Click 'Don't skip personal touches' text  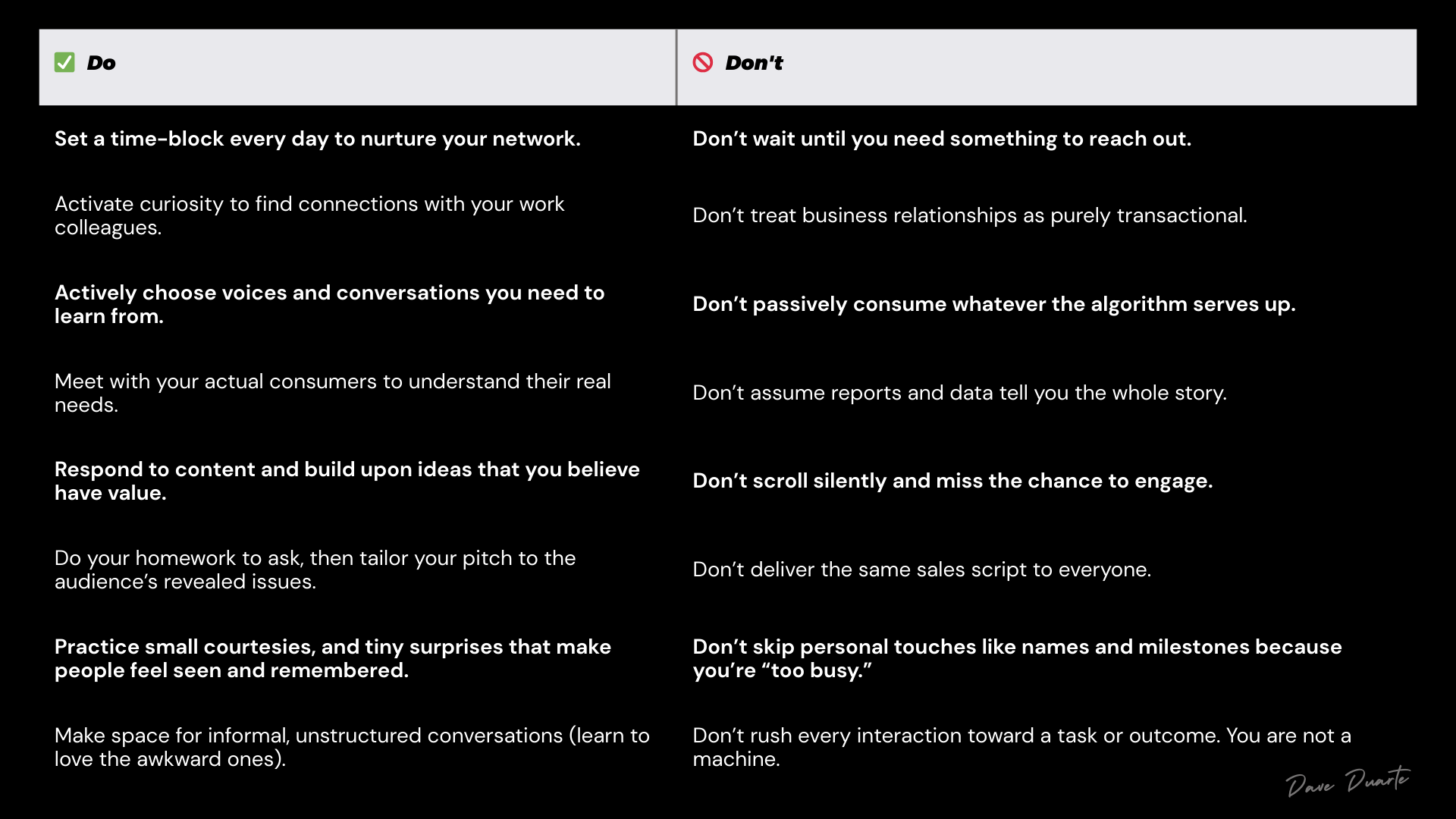tap(1016, 658)
